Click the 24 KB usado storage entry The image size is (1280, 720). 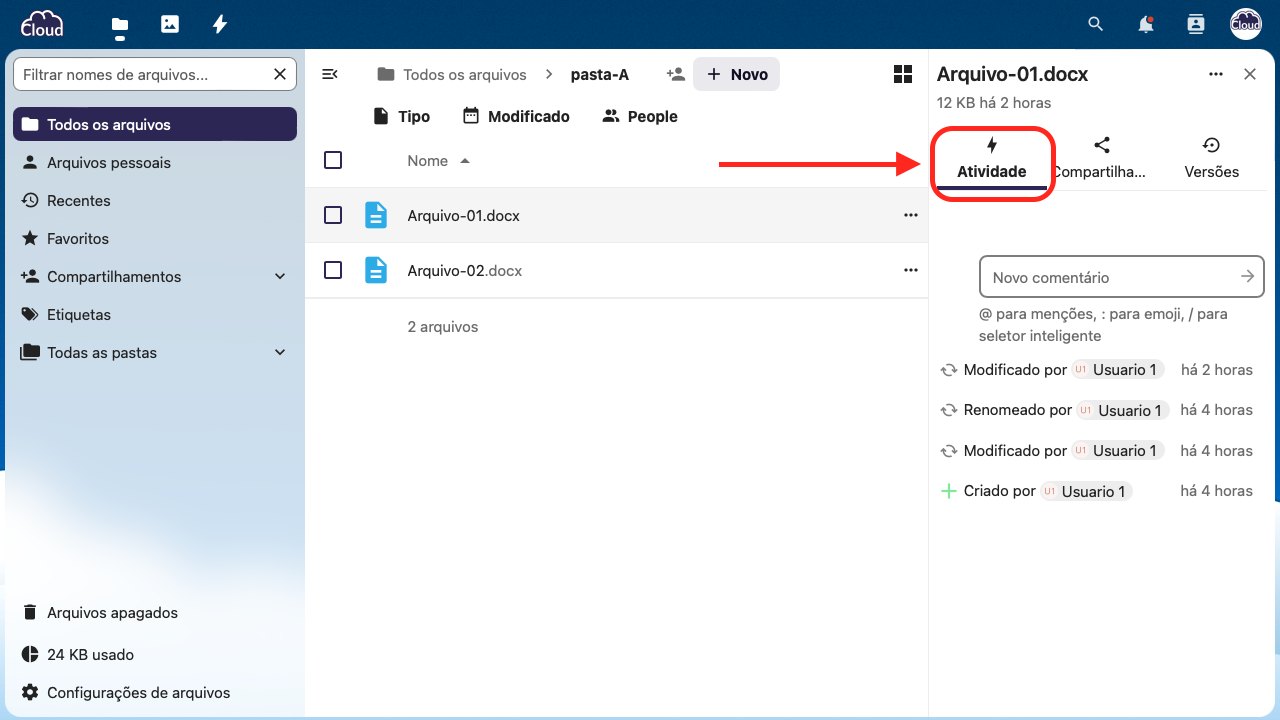tap(155, 654)
